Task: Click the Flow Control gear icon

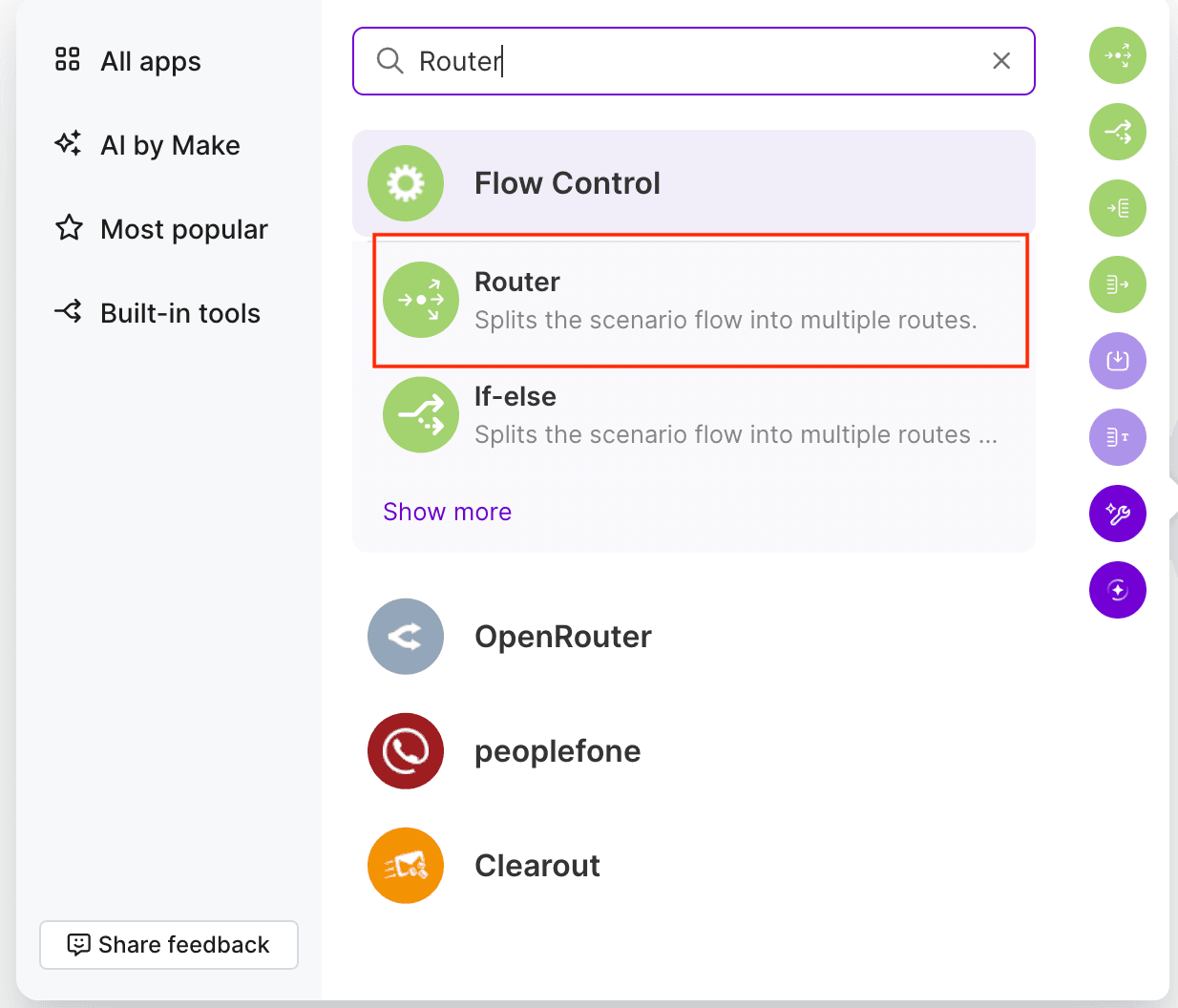Action: click(406, 183)
